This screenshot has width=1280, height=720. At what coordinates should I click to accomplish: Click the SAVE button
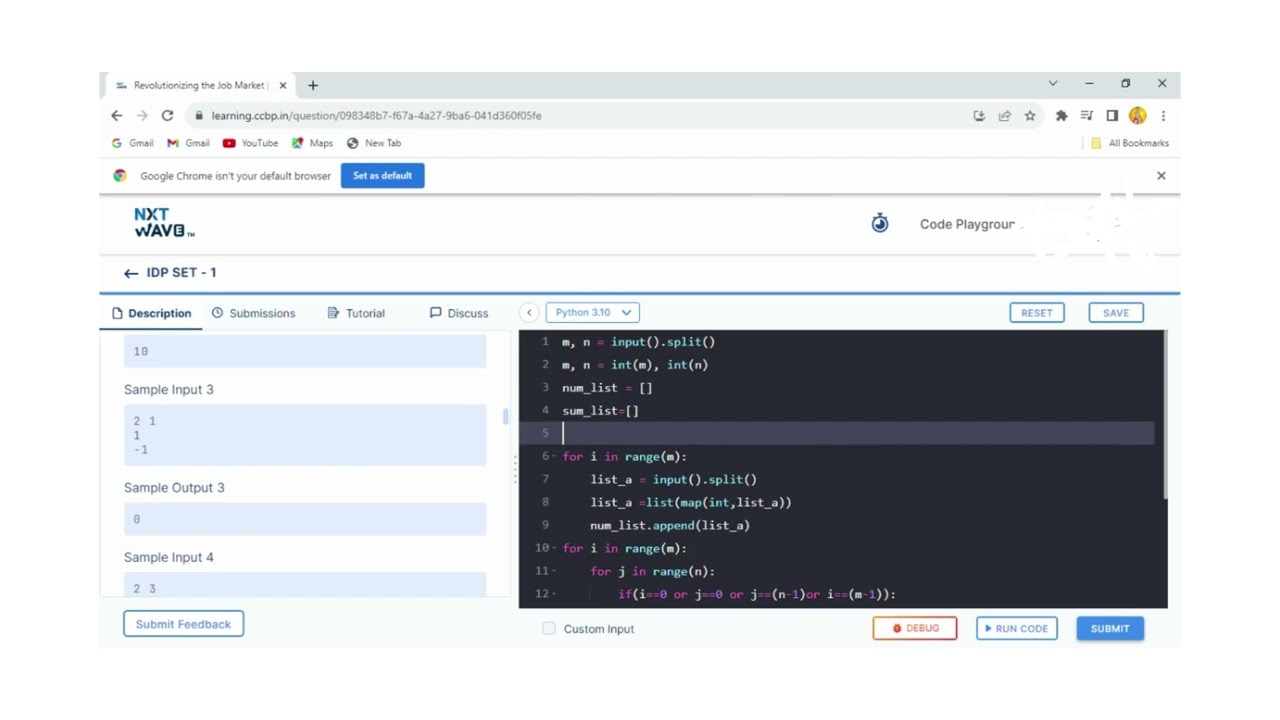[x=1116, y=313]
